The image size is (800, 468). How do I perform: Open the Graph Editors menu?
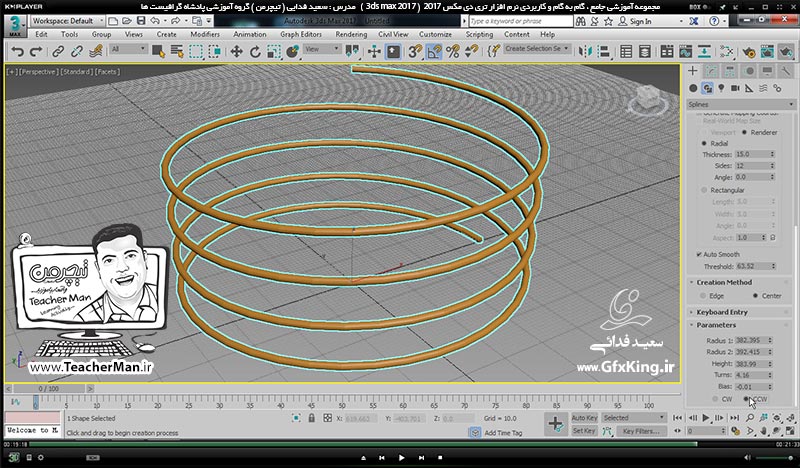pos(301,34)
